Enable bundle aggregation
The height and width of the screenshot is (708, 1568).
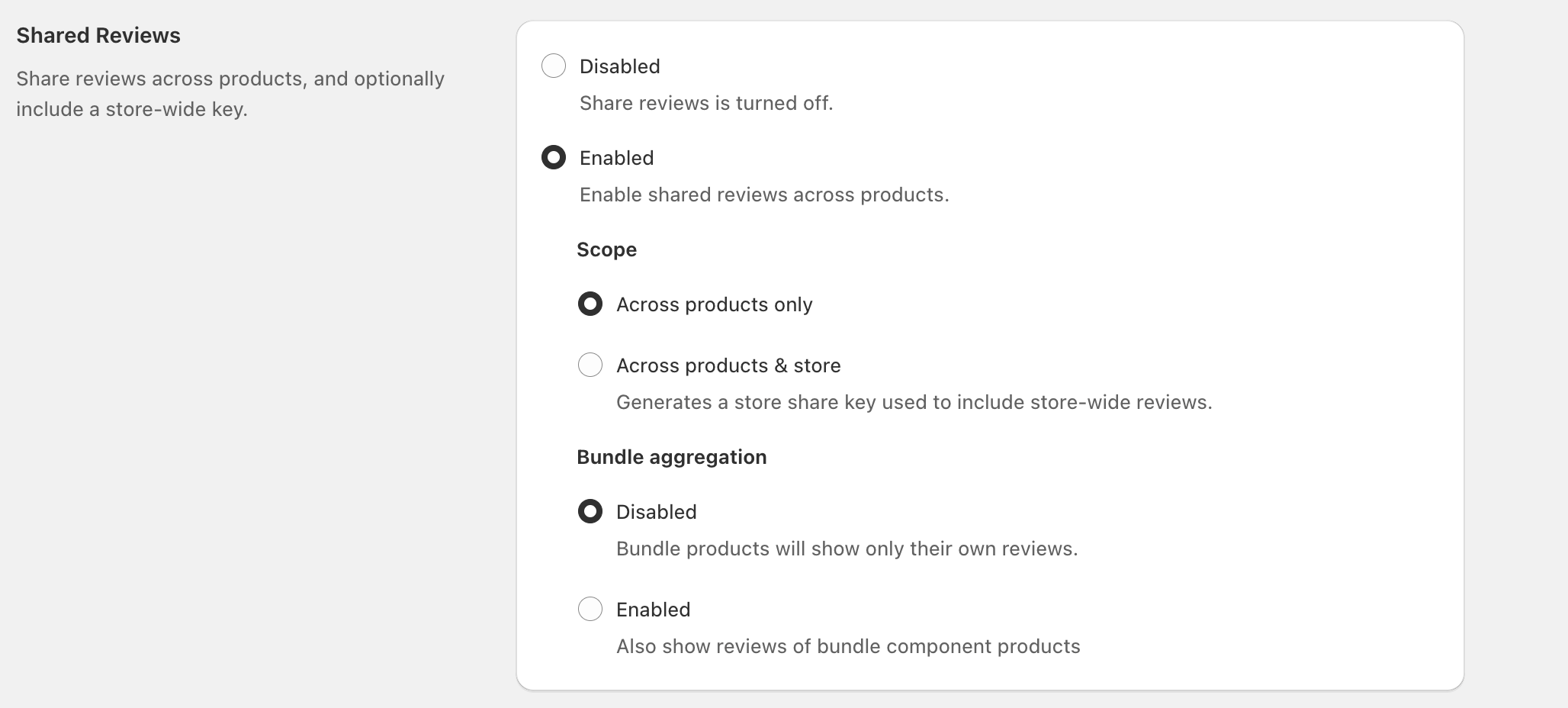(x=590, y=609)
